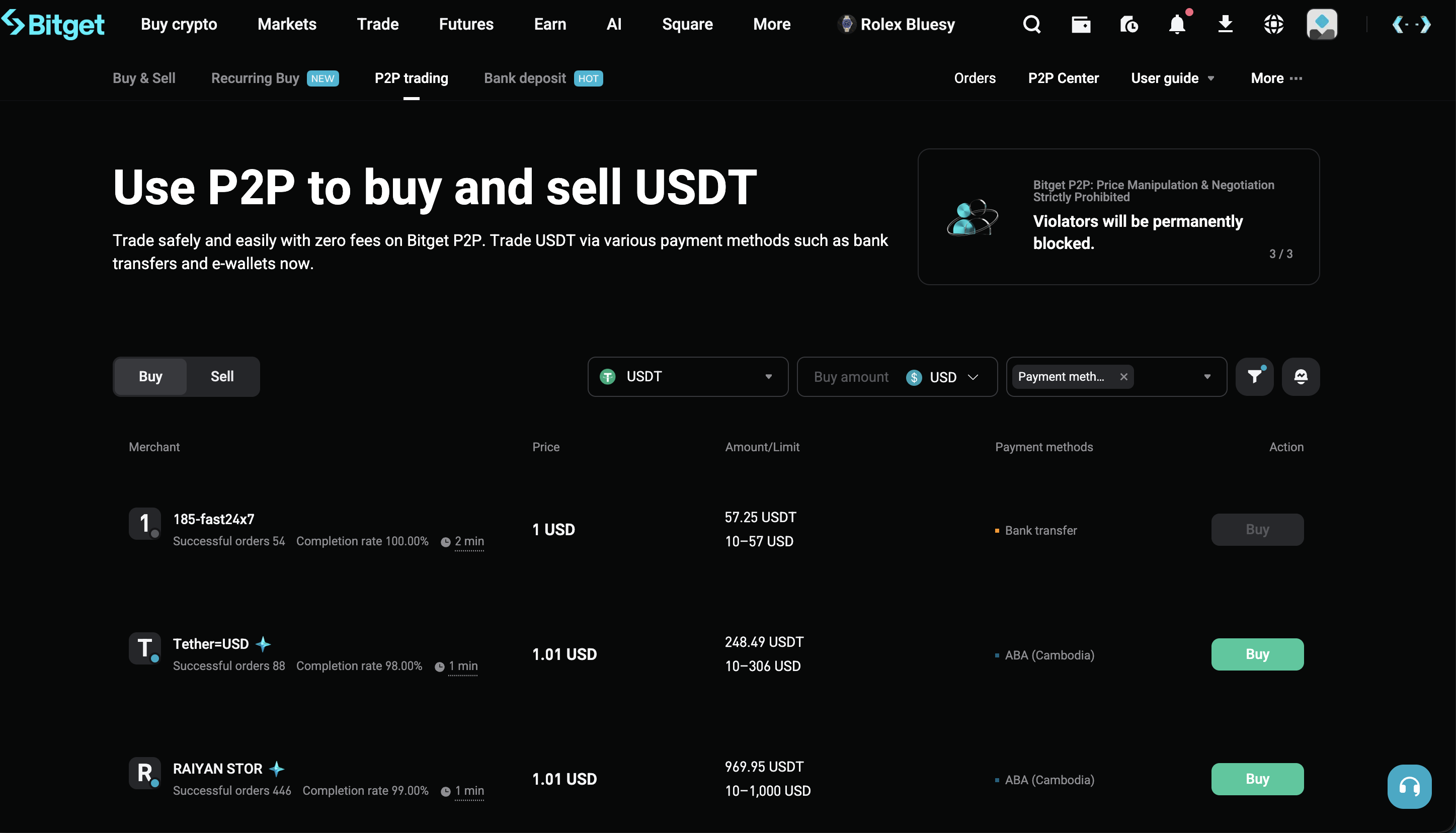This screenshot has width=1456, height=833.
Task: Open the order history clock icon
Action: (1129, 24)
